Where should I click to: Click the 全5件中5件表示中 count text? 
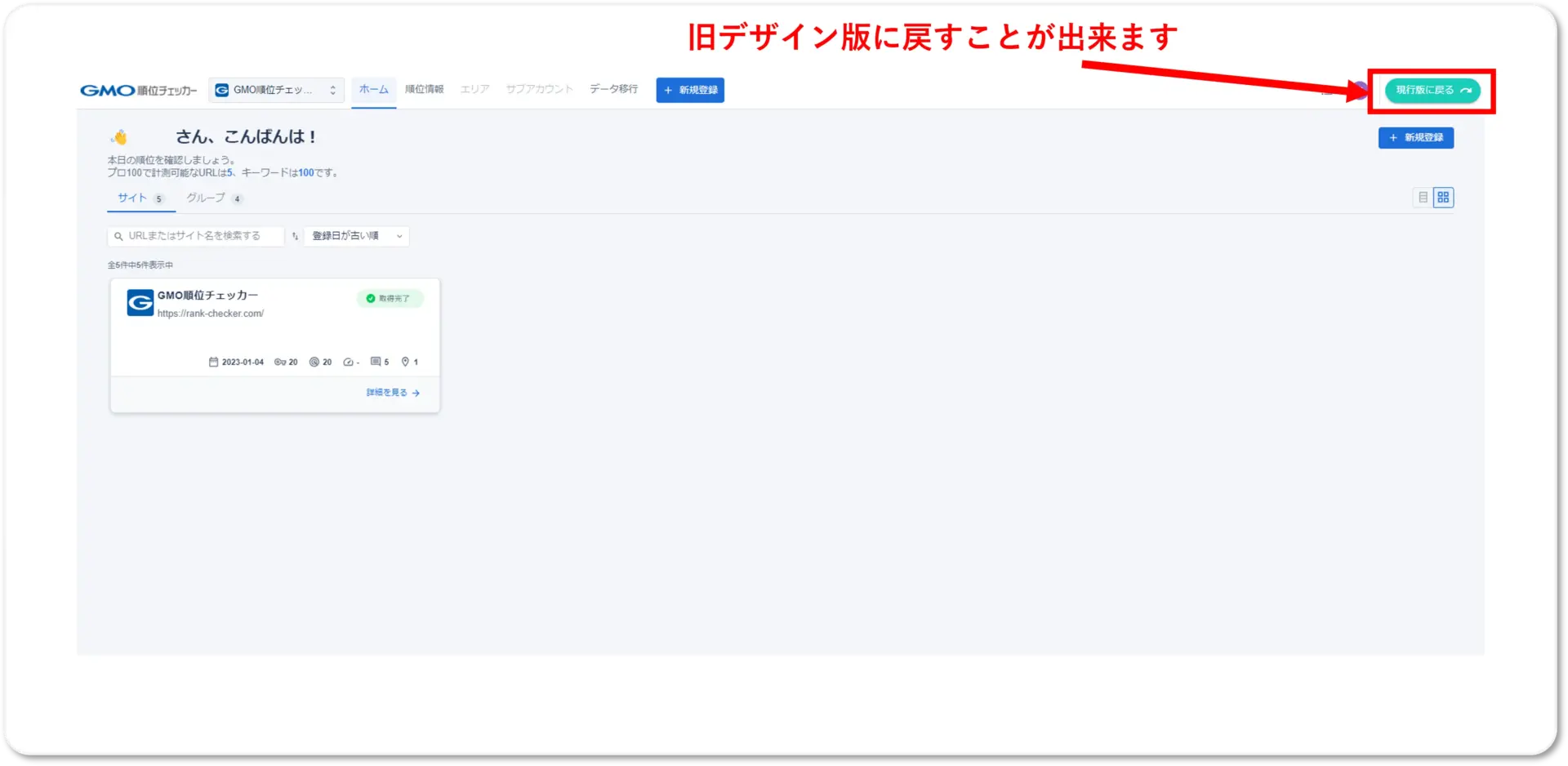(x=140, y=265)
